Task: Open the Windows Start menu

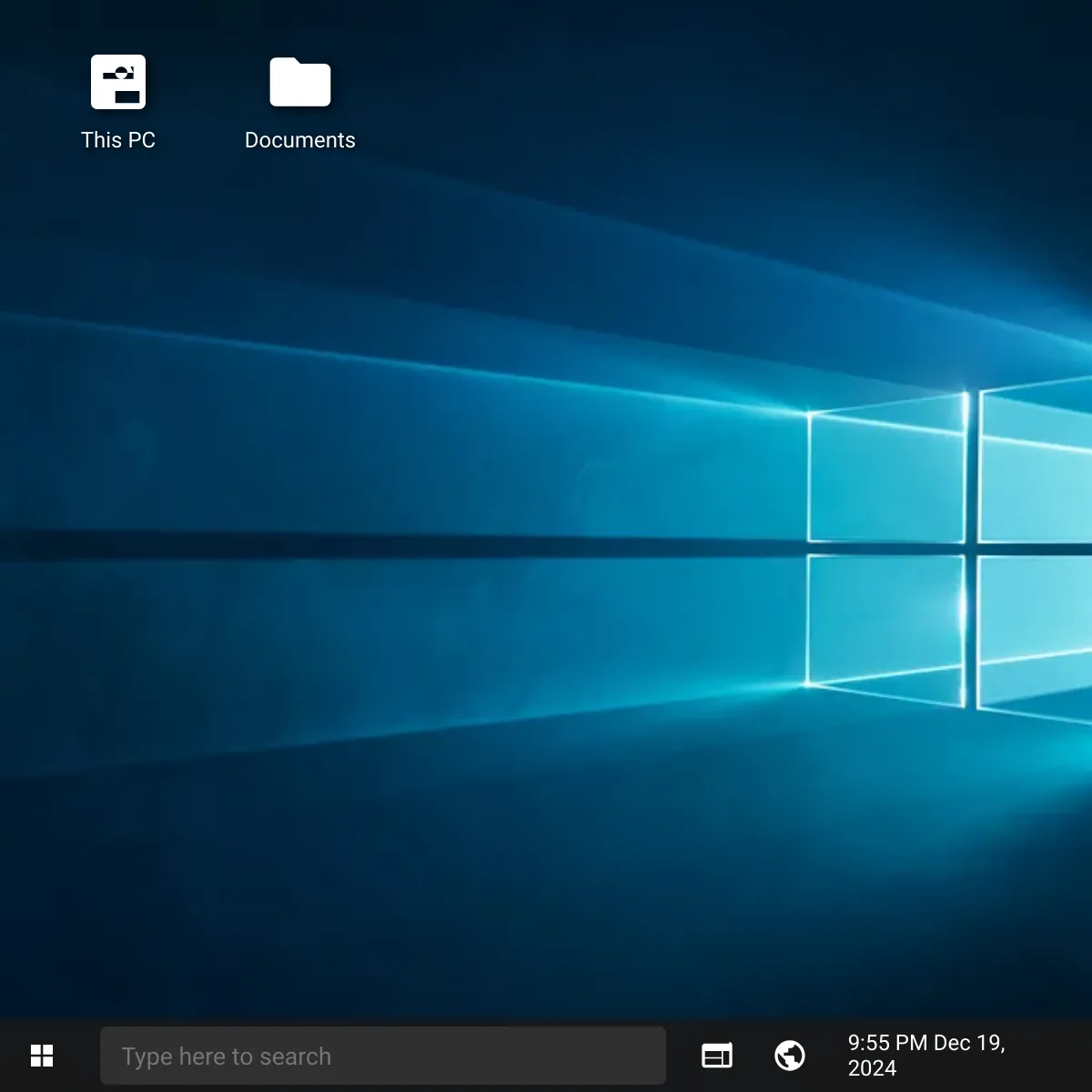Action: [42, 1056]
